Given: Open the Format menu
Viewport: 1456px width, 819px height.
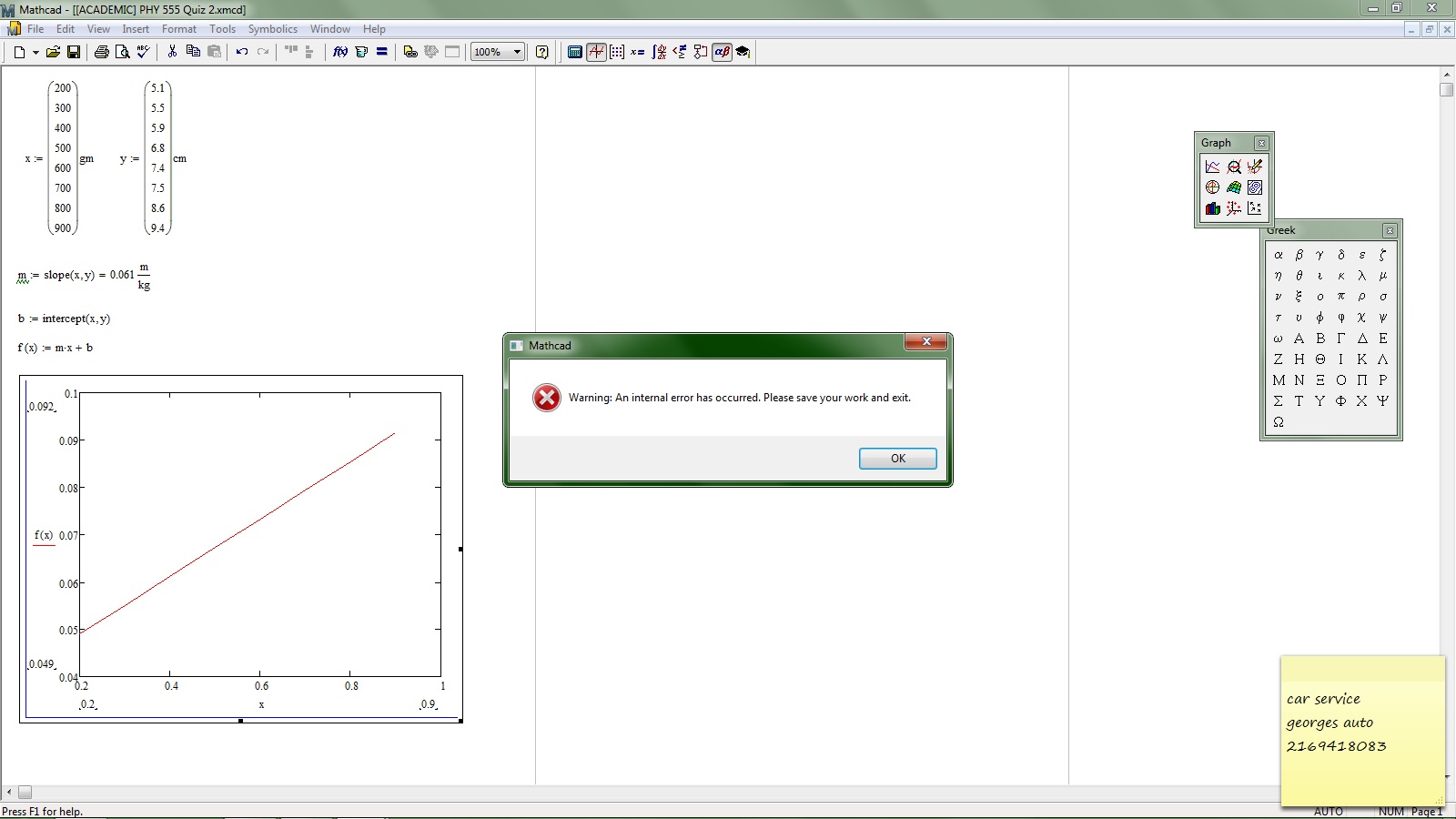Looking at the screenshot, I should click(178, 28).
